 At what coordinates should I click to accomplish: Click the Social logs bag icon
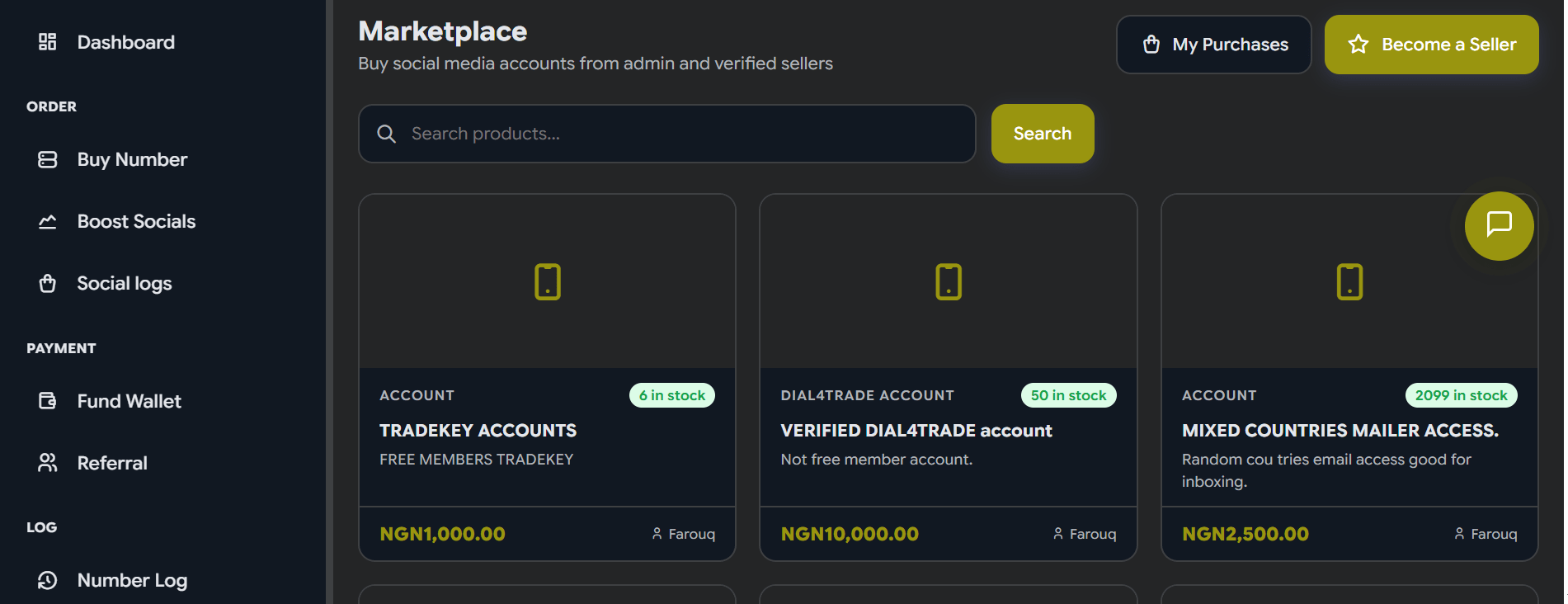(x=48, y=283)
